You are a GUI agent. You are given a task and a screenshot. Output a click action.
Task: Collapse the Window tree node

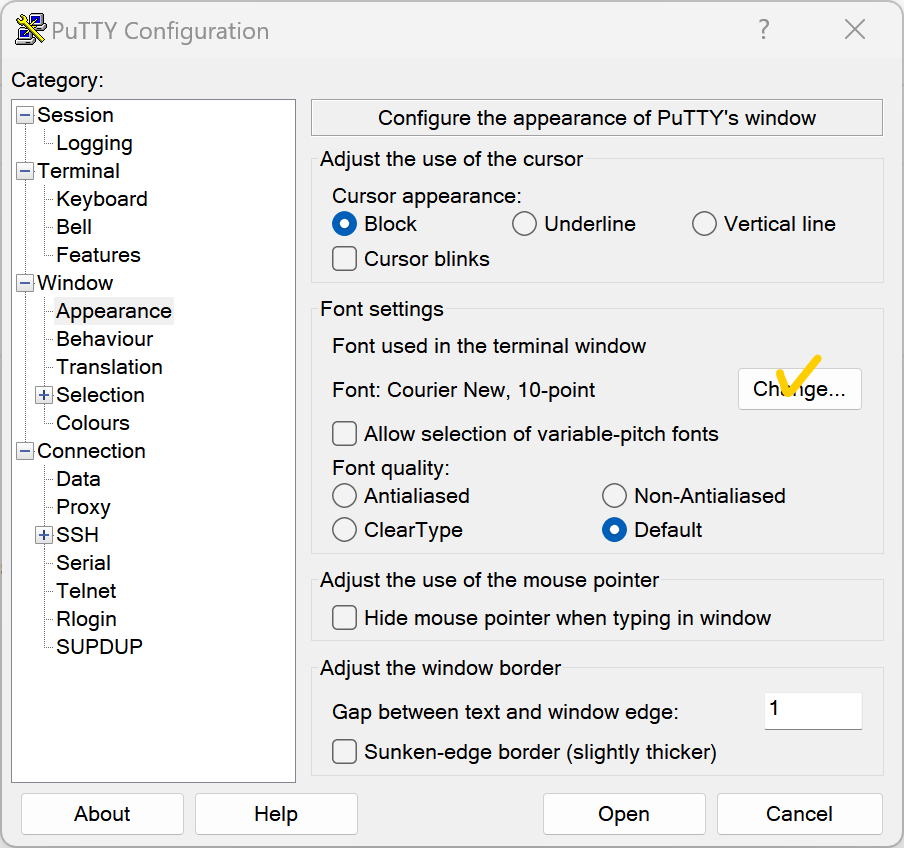click(x=25, y=283)
